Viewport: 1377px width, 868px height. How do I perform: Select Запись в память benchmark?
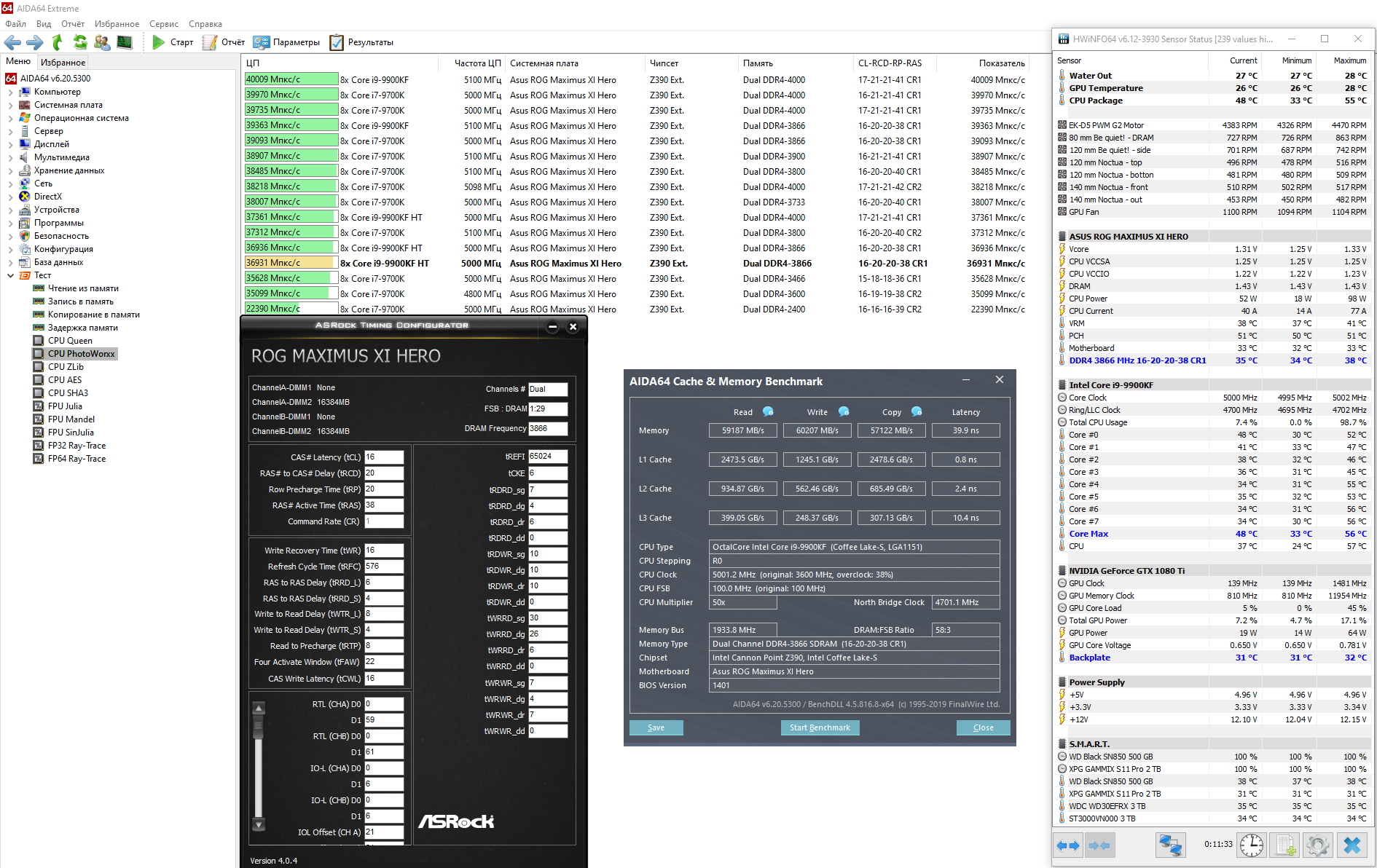[80, 301]
